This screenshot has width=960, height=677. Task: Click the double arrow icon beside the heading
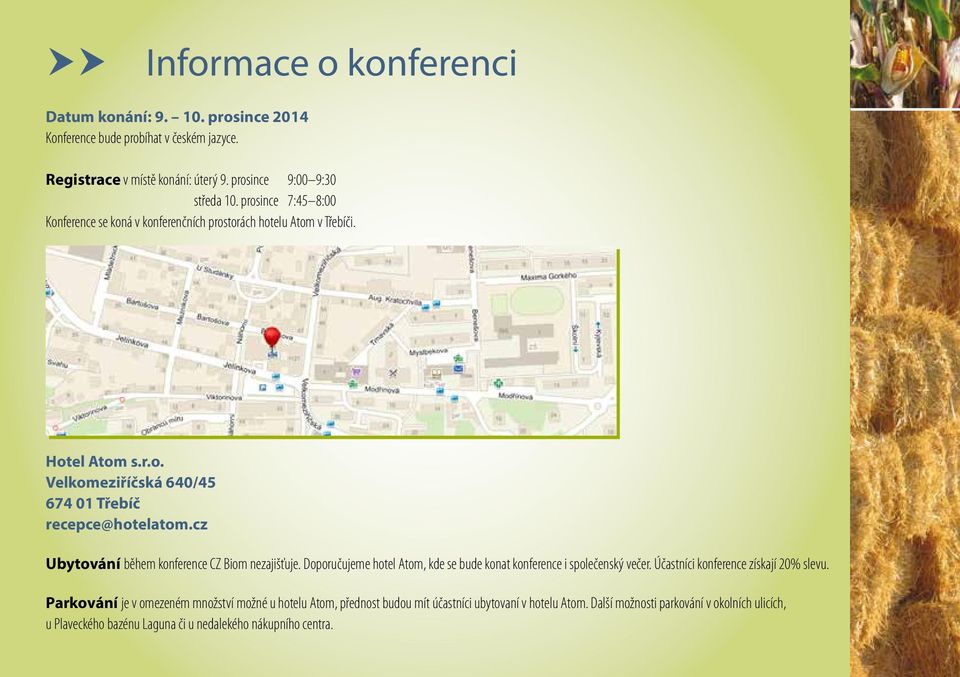coord(77,62)
